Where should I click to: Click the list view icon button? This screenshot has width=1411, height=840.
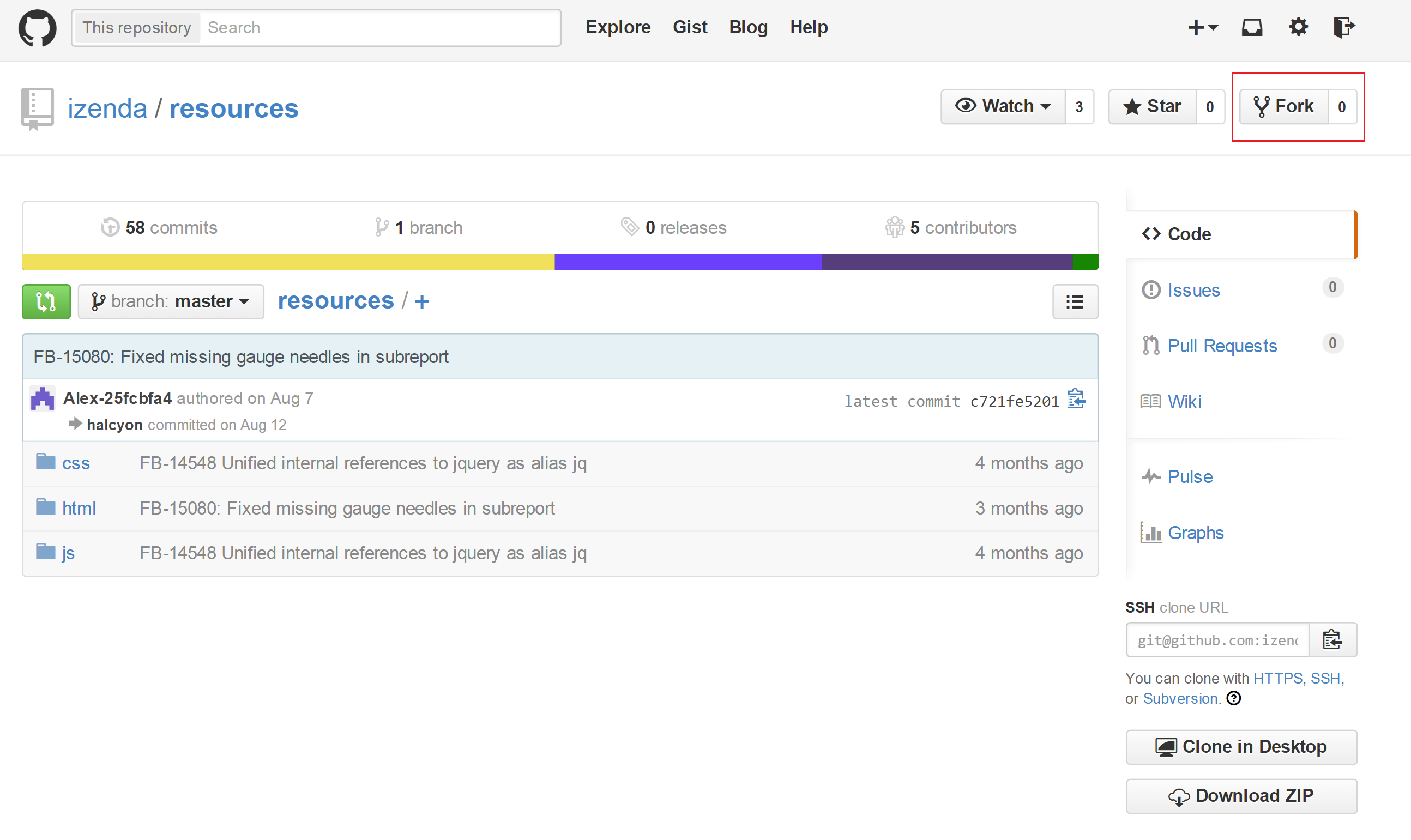1075,301
